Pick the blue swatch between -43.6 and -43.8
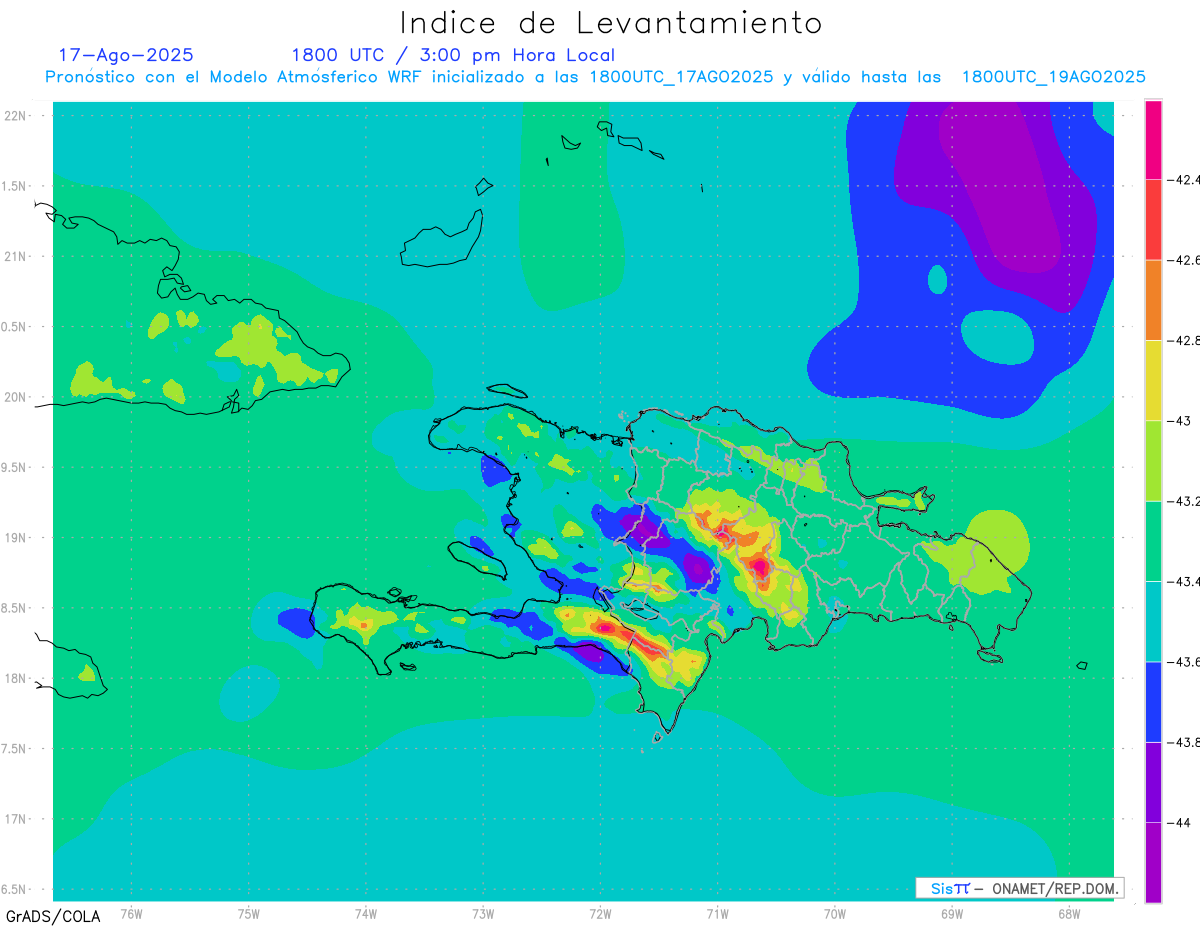 pos(1153,701)
